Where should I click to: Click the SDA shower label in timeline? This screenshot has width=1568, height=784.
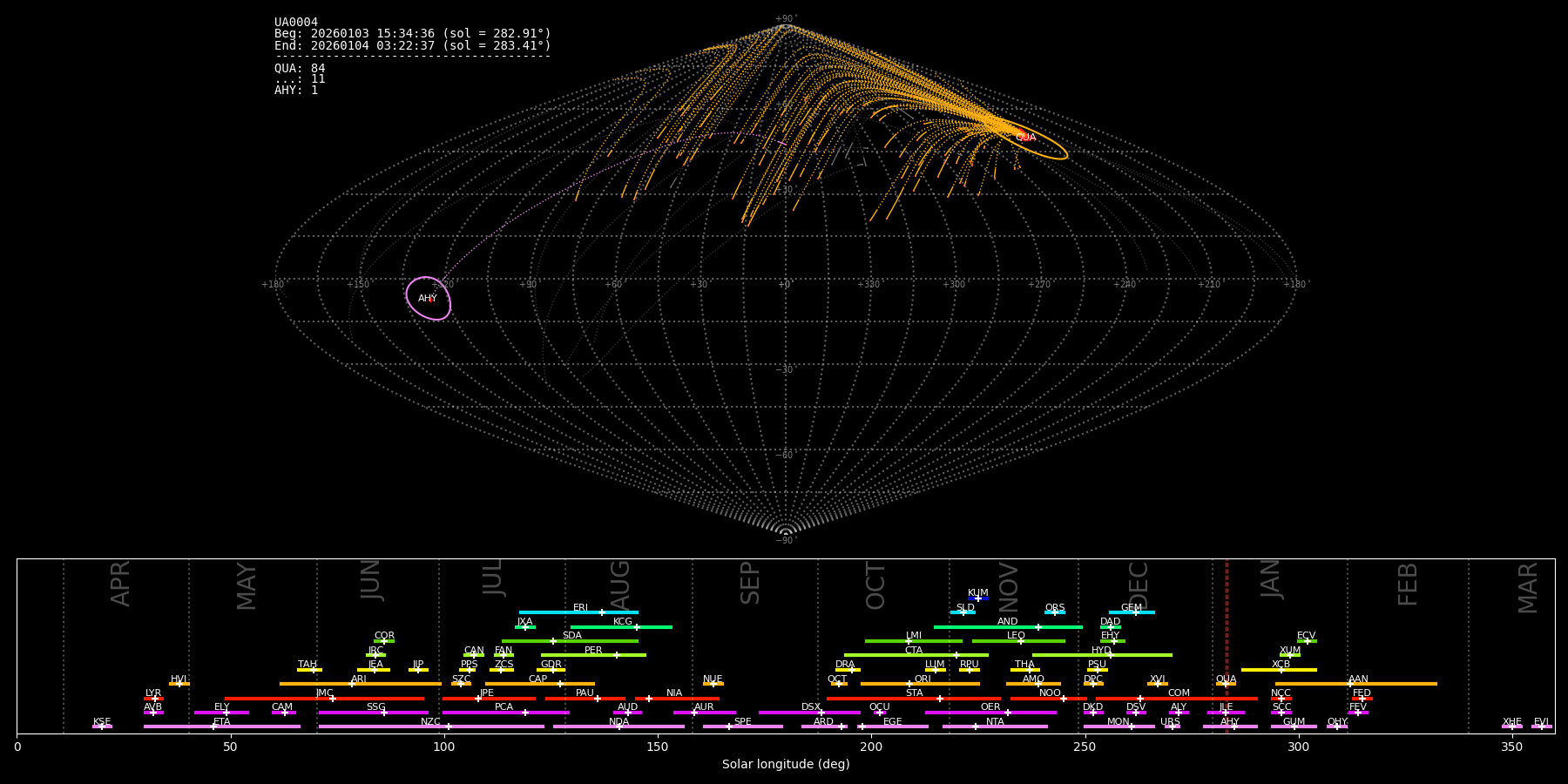[571, 636]
